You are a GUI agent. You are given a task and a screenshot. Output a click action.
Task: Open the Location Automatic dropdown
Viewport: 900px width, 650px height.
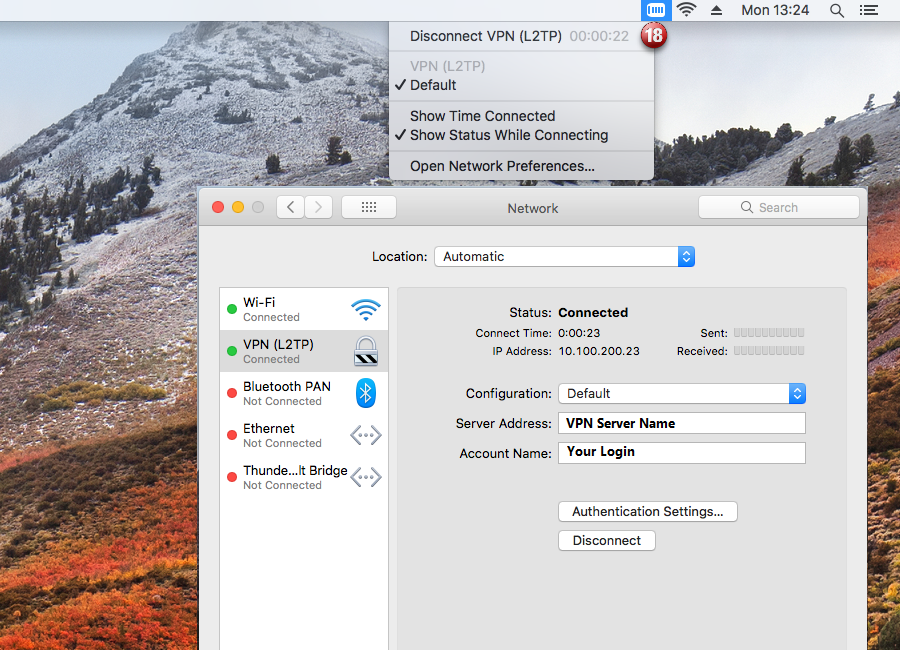coord(564,257)
